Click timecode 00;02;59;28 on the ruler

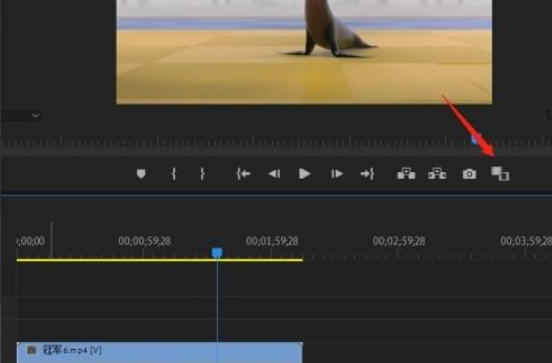point(399,241)
